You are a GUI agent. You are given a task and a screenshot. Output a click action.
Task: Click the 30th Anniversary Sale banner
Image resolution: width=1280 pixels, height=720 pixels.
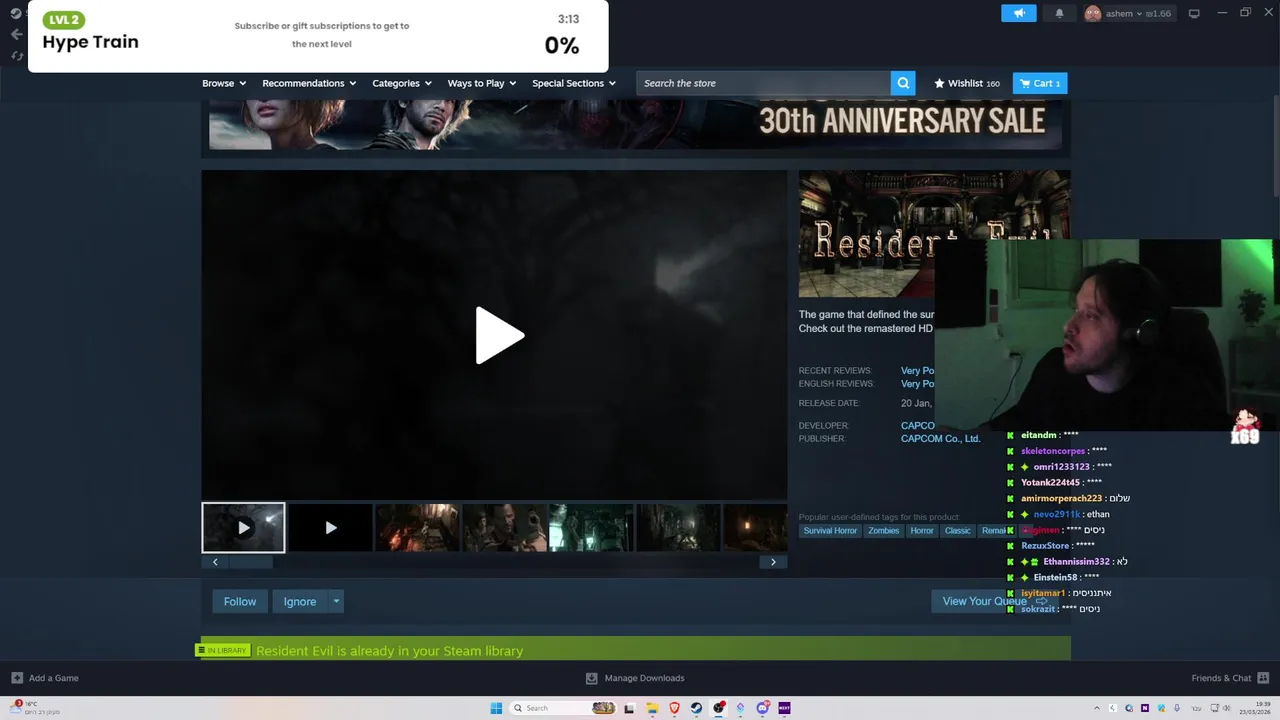[x=635, y=124]
